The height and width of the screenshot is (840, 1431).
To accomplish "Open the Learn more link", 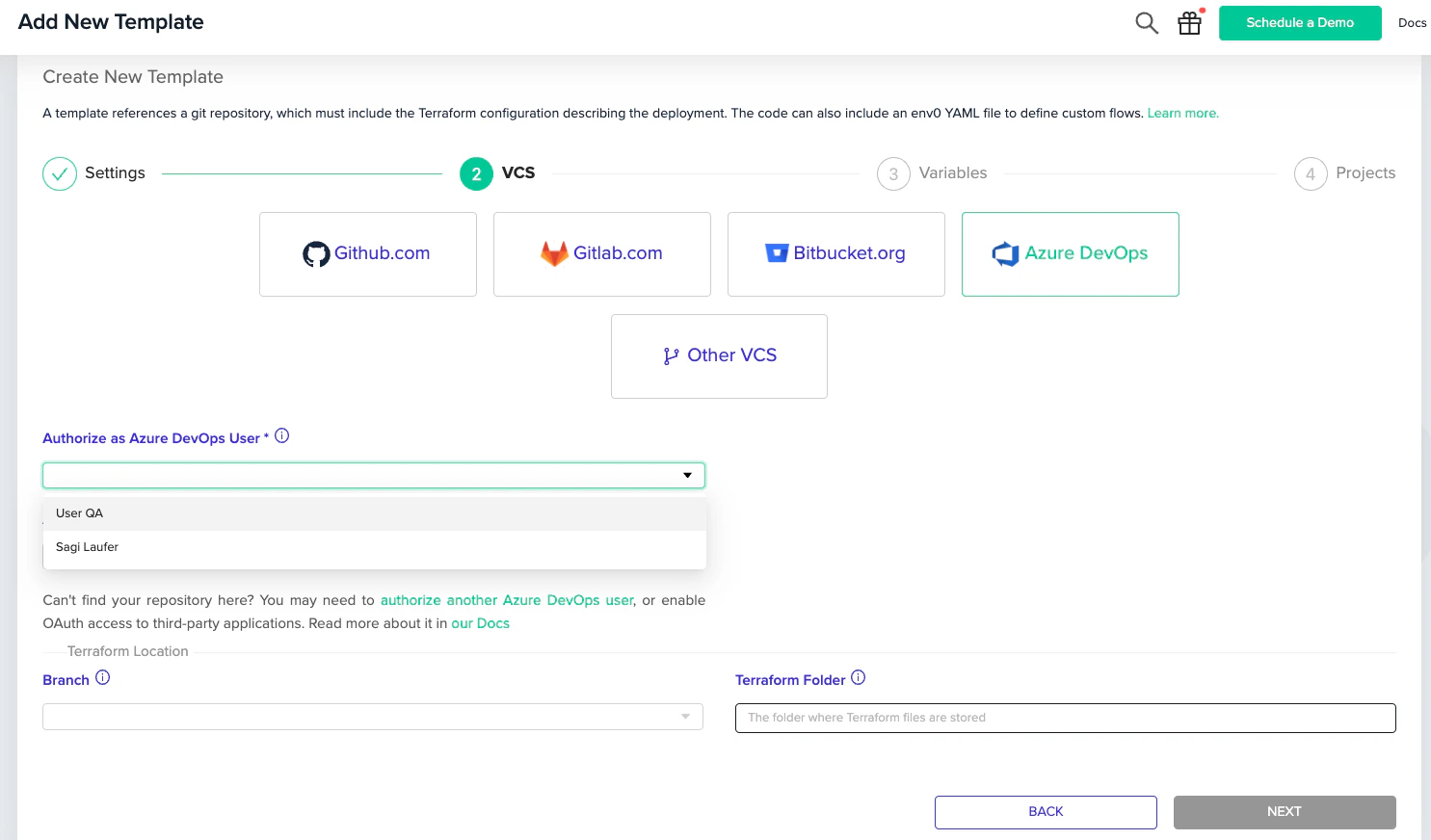I will click(1182, 113).
